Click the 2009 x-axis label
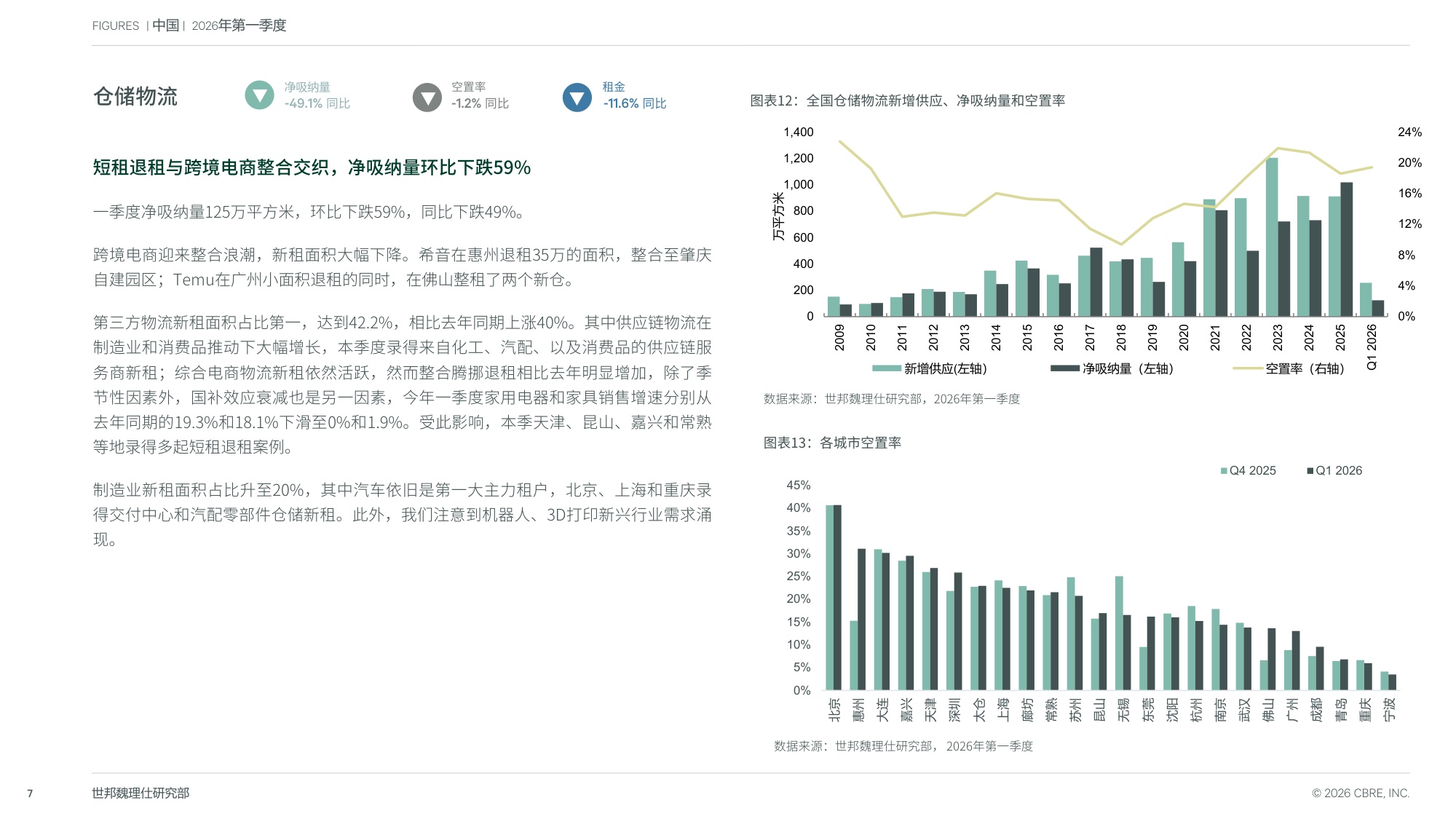Screen dimensions: 1456x819 pyautogui.click(x=839, y=338)
